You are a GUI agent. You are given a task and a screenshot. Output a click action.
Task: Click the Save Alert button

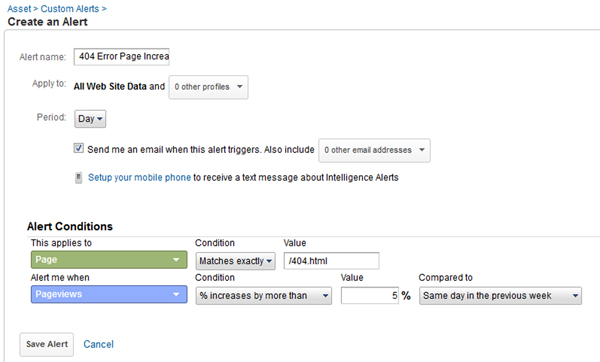[47, 344]
